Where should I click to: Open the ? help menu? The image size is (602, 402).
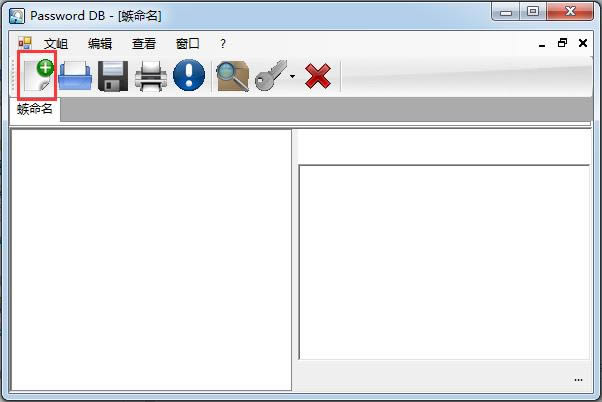223,44
